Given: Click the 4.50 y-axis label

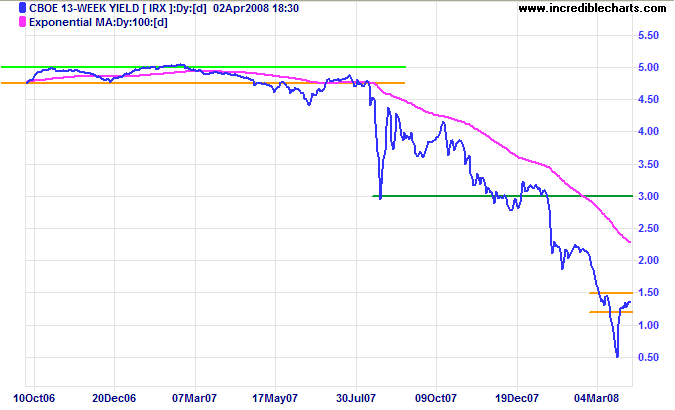Looking at the screenshot, I should point(648,99).
